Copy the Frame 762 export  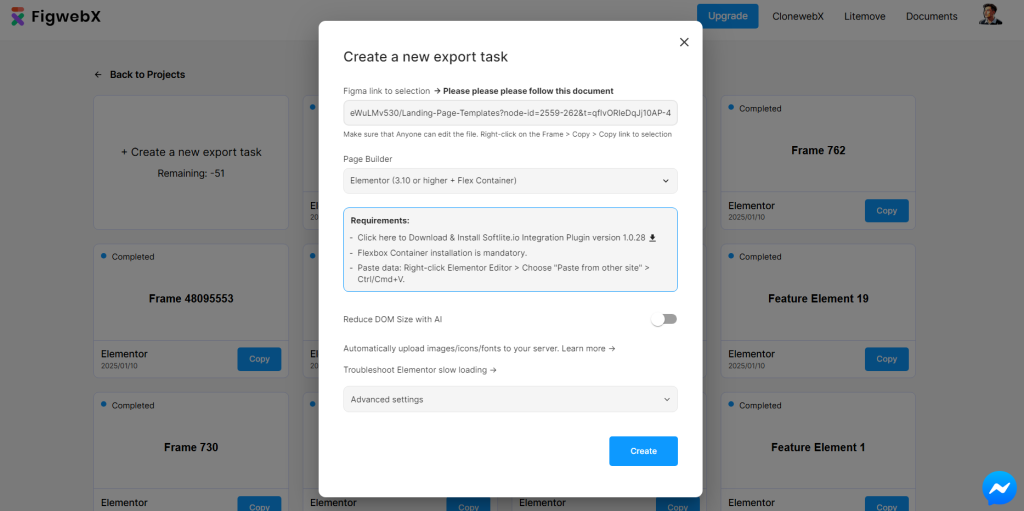886,210
